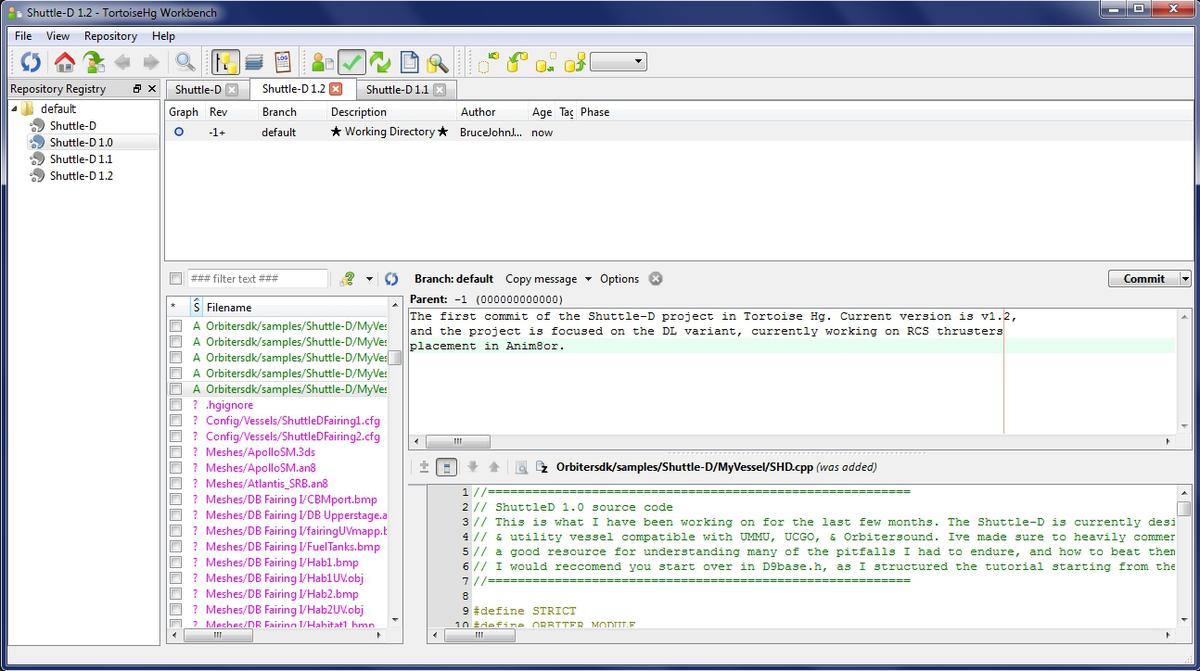Open the File menu
The image size is (1200, 671).
pos(23,36)
